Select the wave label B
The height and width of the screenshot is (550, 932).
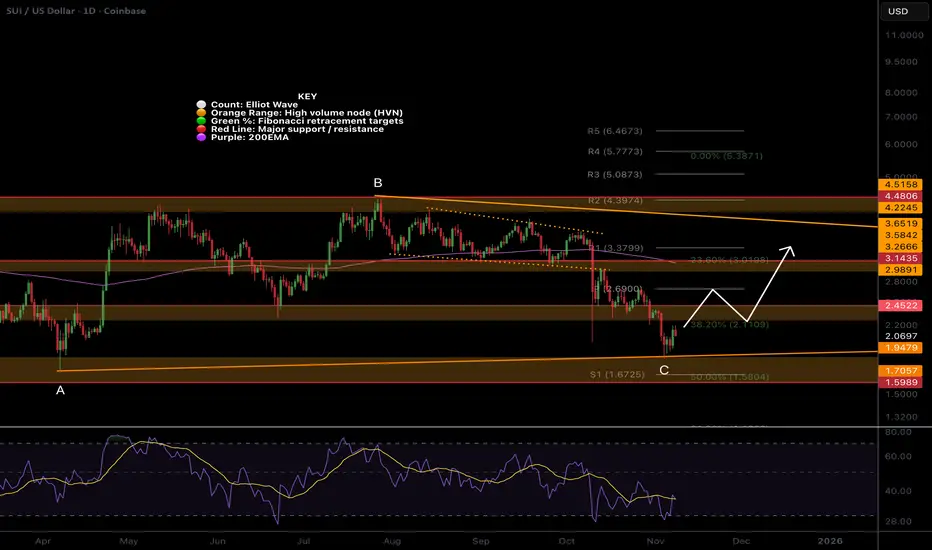377,183
